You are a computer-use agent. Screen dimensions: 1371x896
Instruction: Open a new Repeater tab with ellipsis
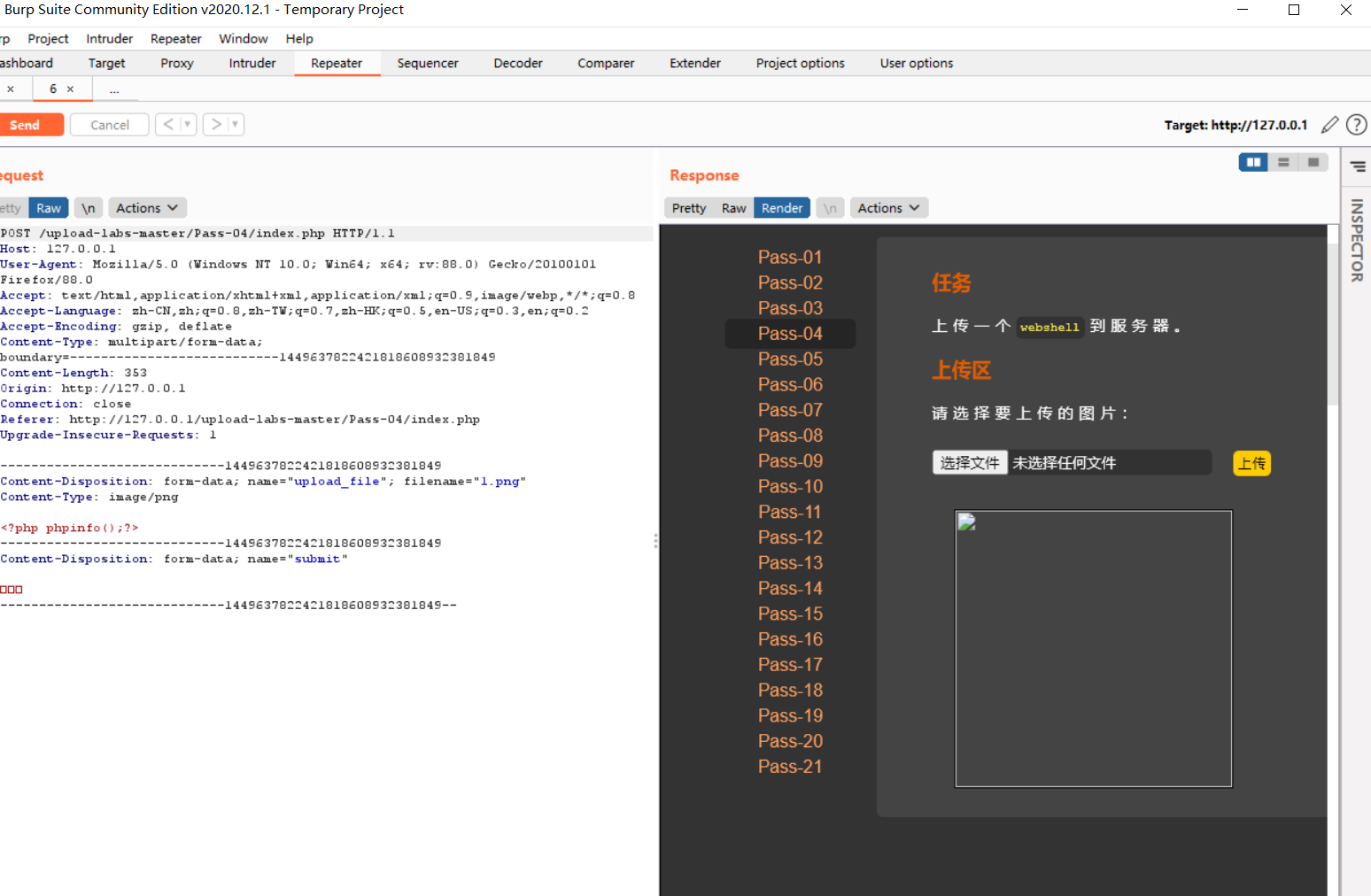[114, 89]
